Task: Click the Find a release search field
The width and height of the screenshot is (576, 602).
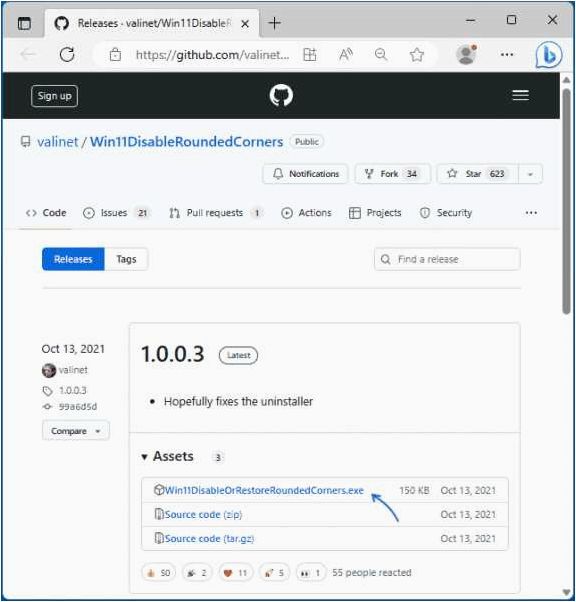Action: pyautogui.click(x=447, y=259)
